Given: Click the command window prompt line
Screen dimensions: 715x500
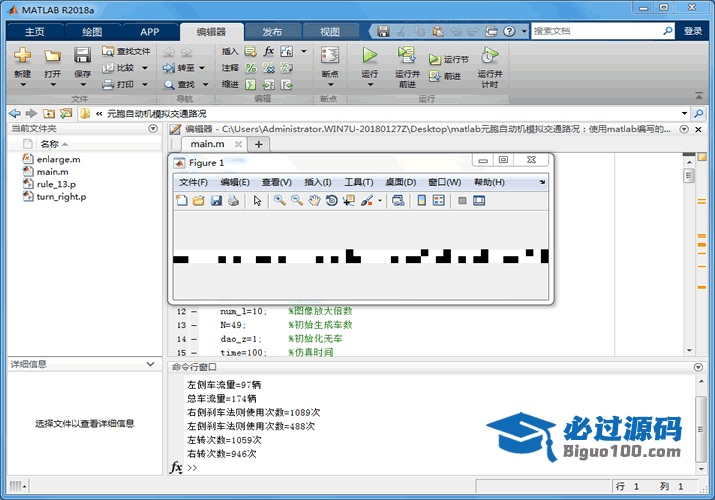Looking at the screenshot, I should [433, 468].
